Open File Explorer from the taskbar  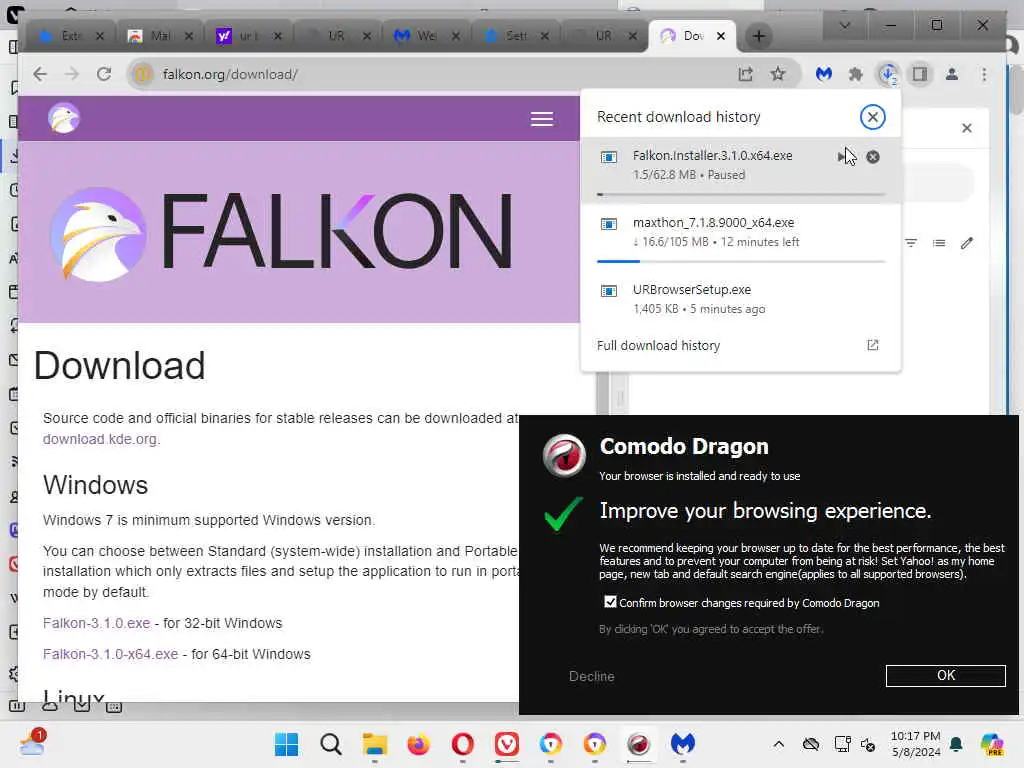375,744
